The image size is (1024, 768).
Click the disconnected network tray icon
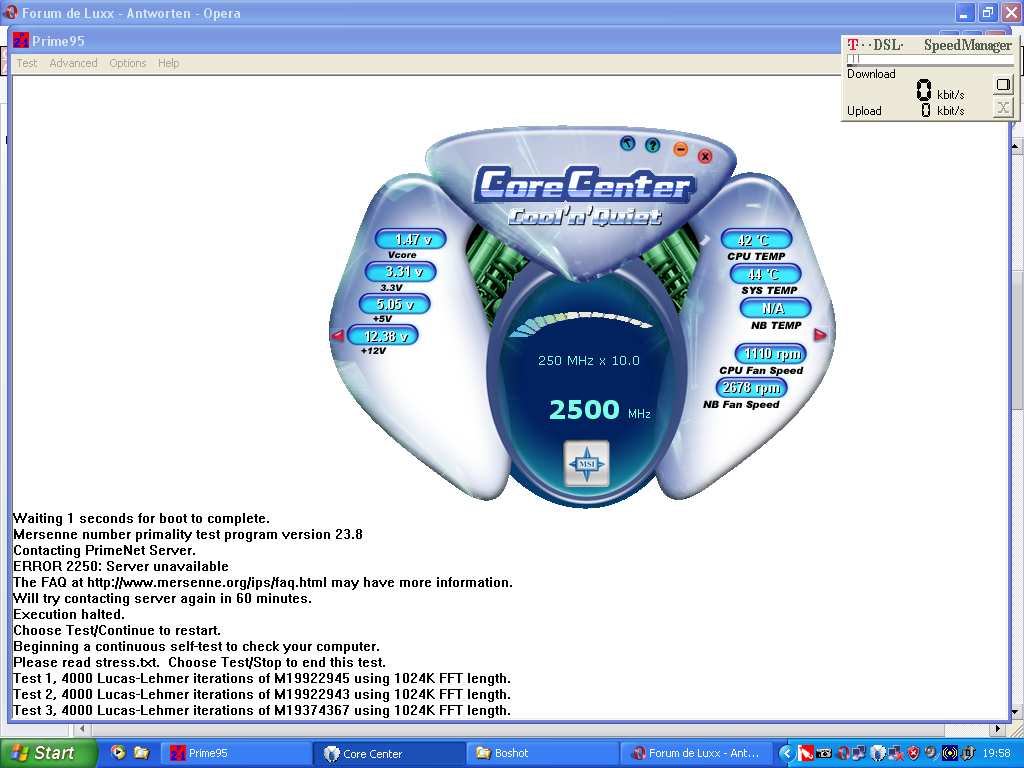point(895,753)
